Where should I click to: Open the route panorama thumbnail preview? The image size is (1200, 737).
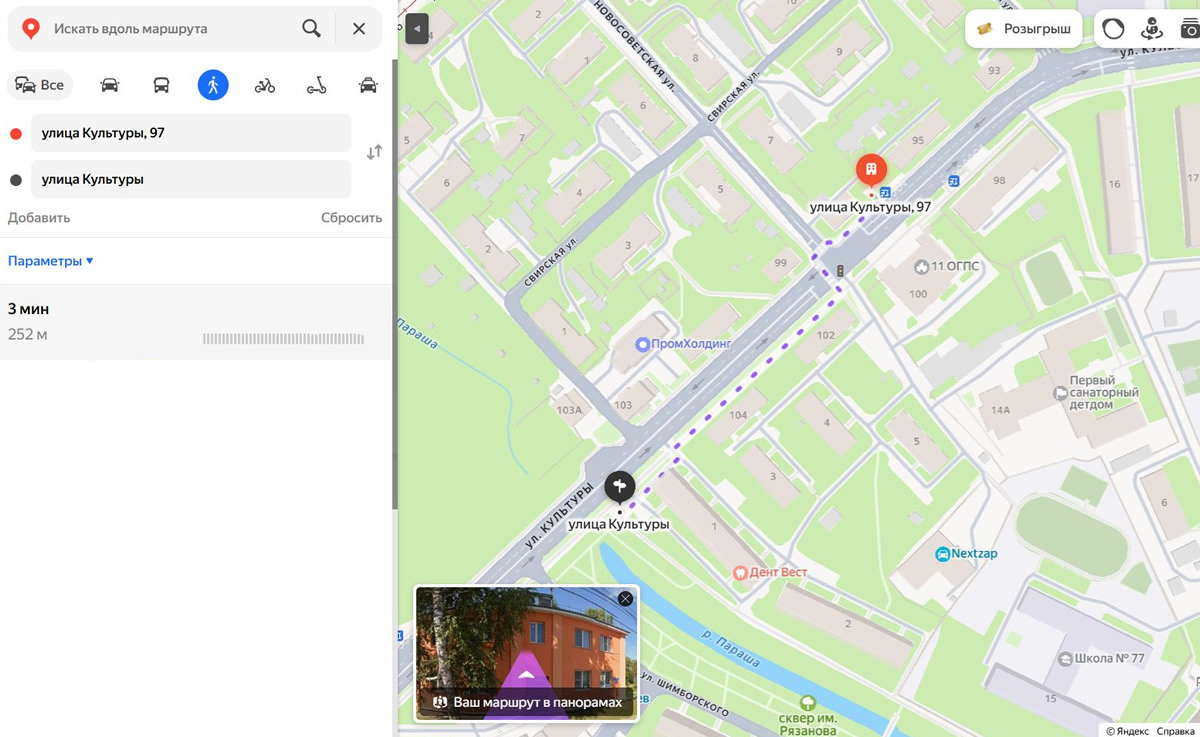(526, 650)
